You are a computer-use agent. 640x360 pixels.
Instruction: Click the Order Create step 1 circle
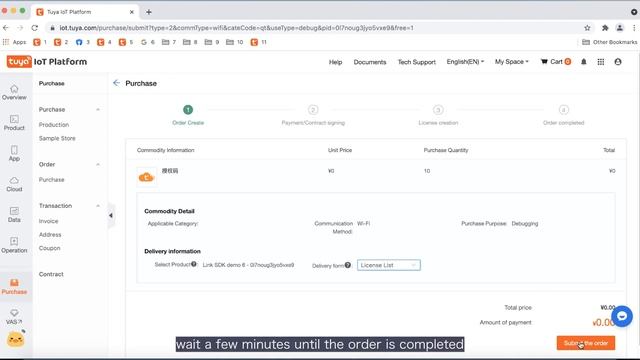click(188, 109)
